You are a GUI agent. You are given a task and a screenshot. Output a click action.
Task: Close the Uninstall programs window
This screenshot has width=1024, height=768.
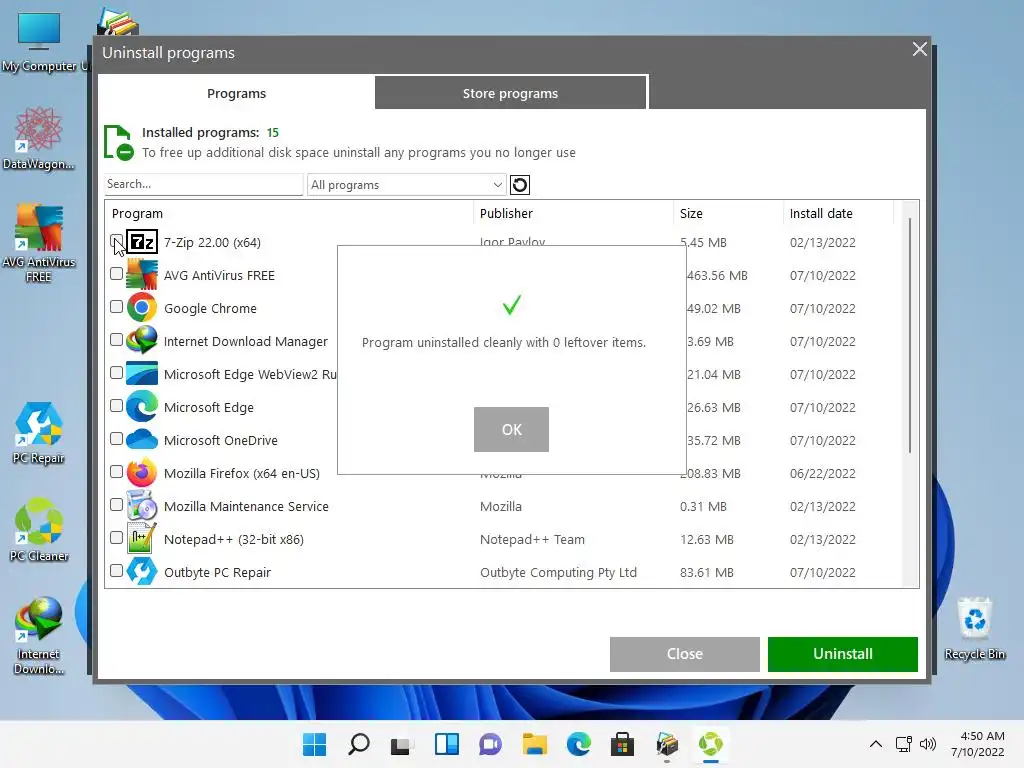[919, 49]
